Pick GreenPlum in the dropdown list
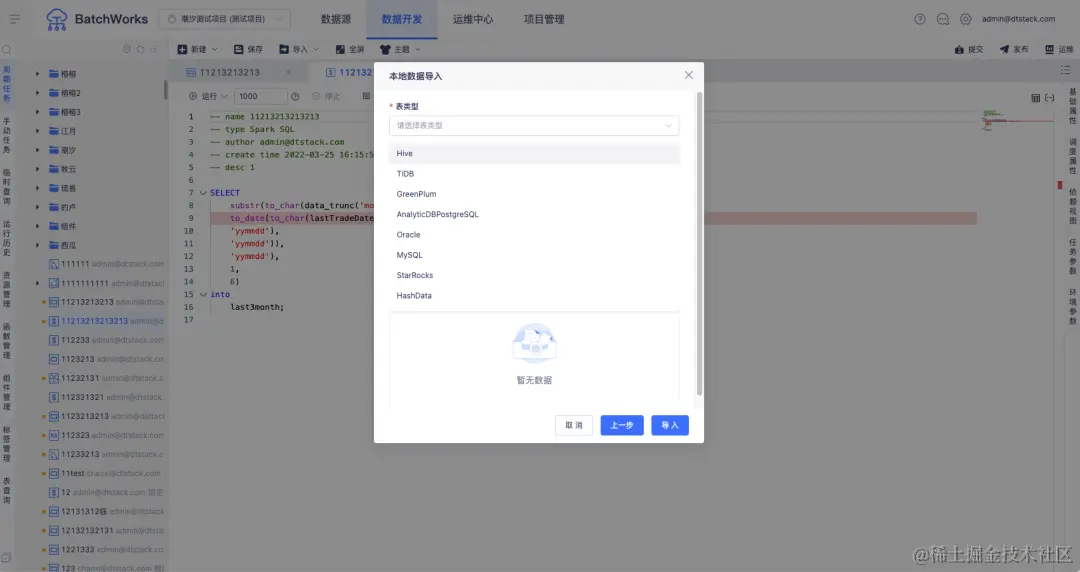The width and height of the screenshot is (1080, 572). [534, 194]
